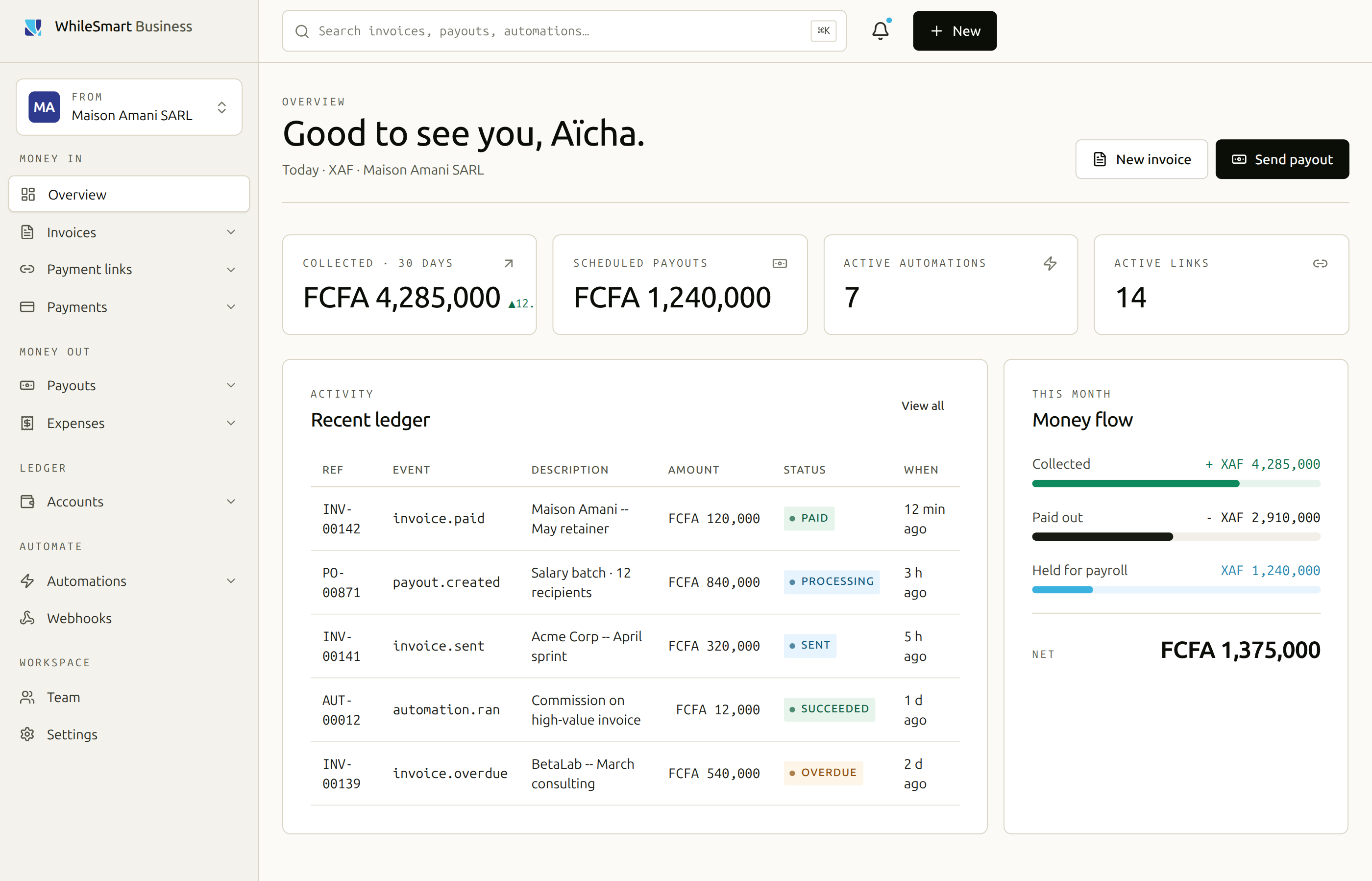Click the PROCESSING status badge

point(832,582)
